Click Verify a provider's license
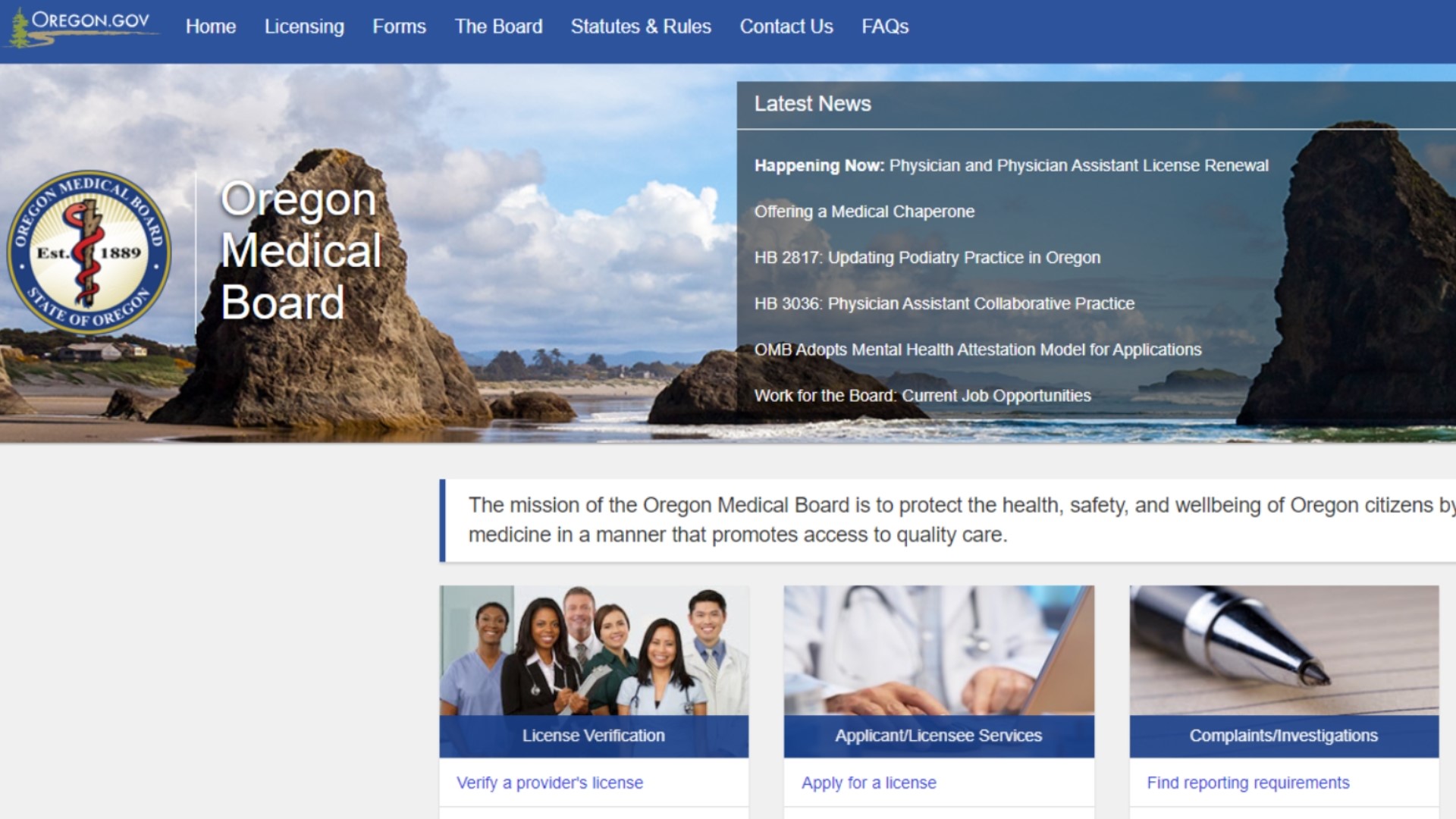This screenshot has width=1456, height=819. (549, 783)
